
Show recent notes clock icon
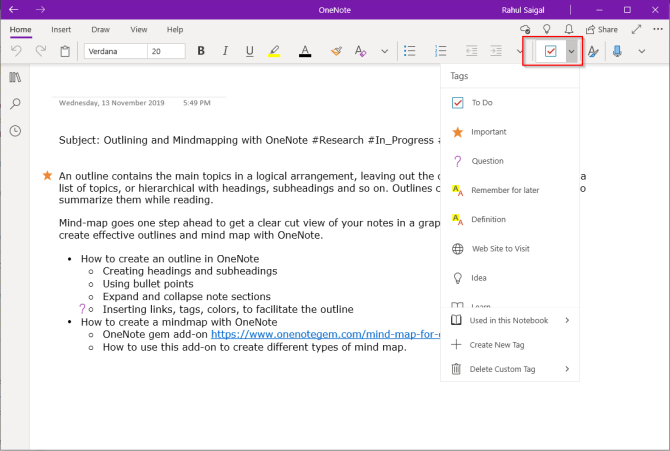15,131
